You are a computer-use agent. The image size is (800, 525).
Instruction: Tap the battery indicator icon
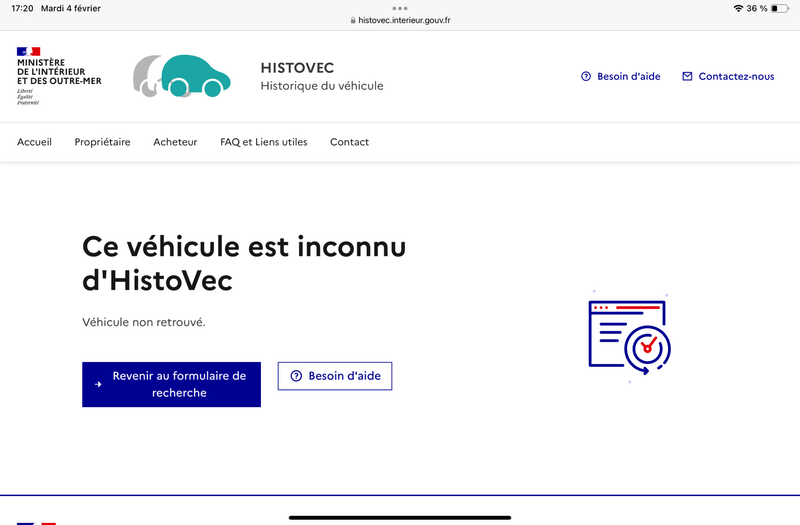pos(780,8)
